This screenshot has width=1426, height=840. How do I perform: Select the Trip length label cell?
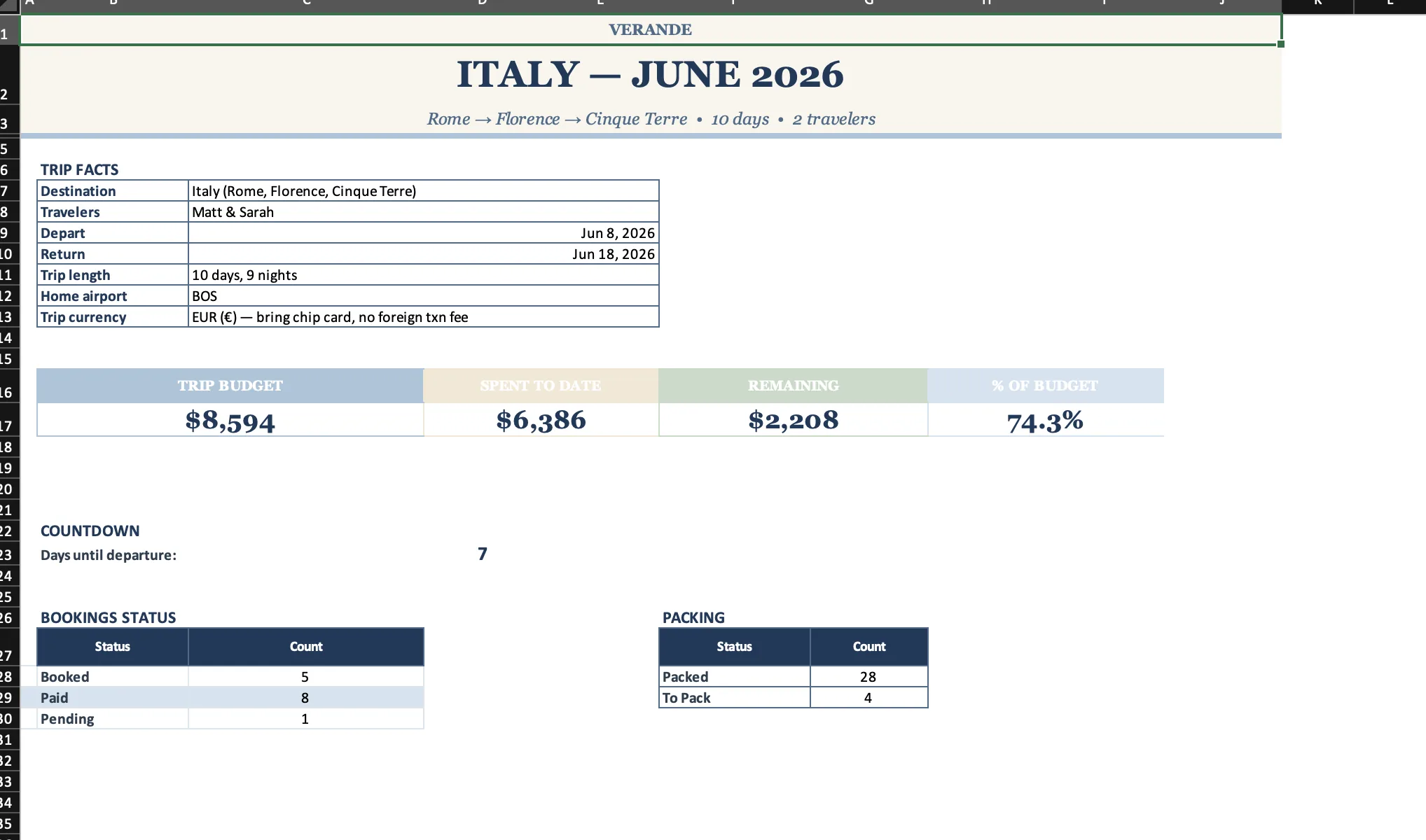113,274
